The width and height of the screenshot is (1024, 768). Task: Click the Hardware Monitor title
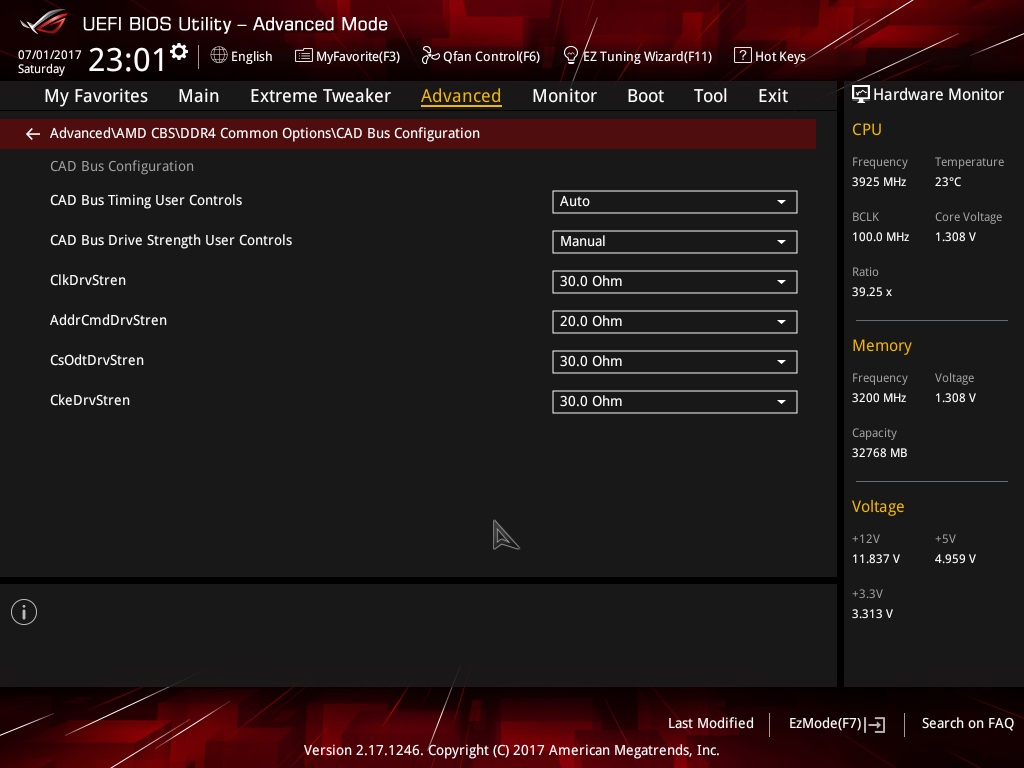pyautogui.click(x=938, y=95)
